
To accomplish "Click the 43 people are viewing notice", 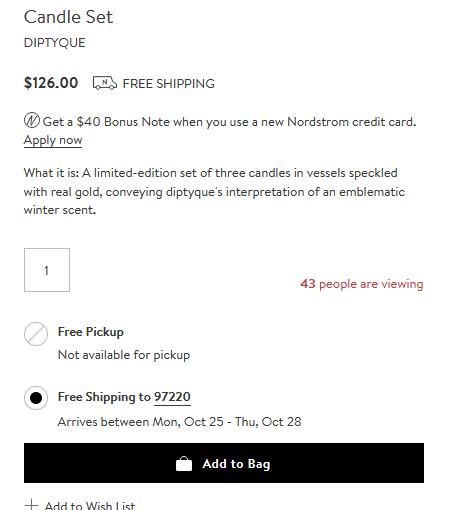I will click(362, 284).
